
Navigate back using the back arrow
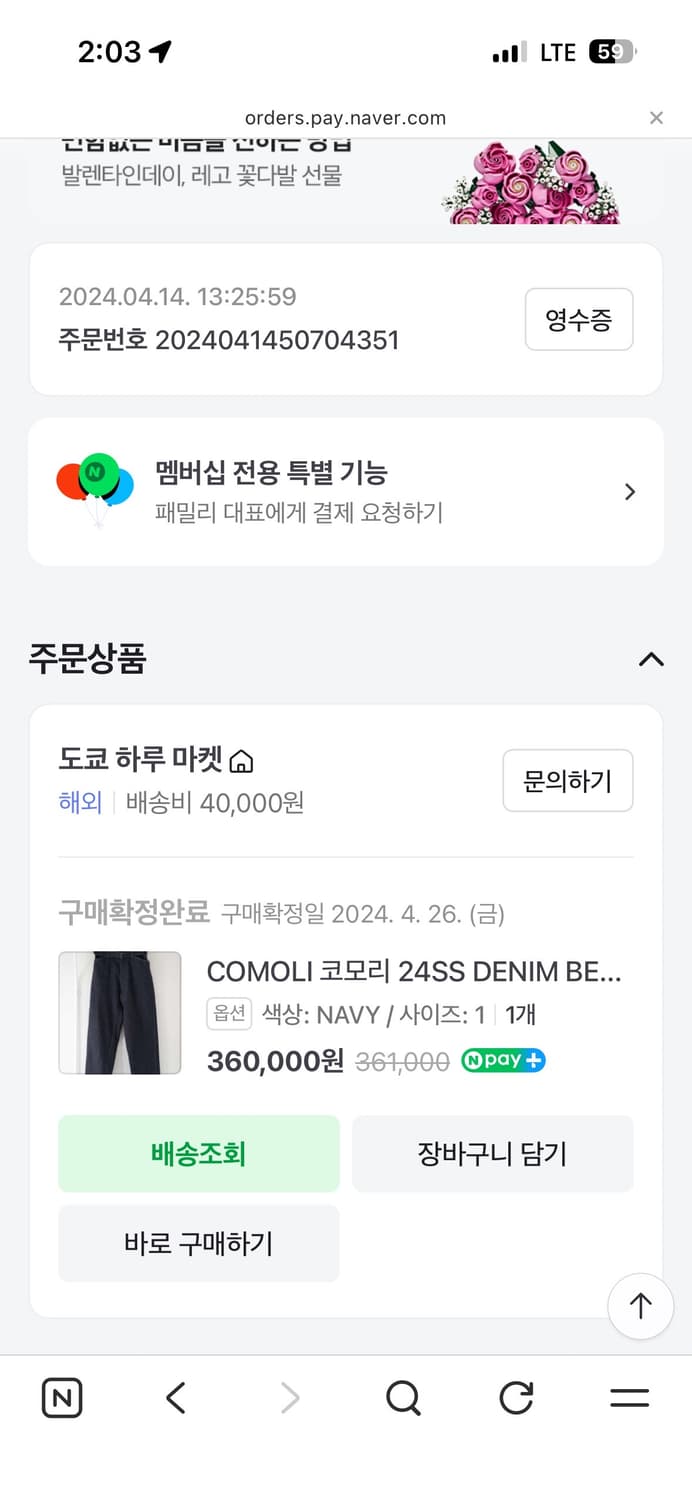coord(175,1398)
